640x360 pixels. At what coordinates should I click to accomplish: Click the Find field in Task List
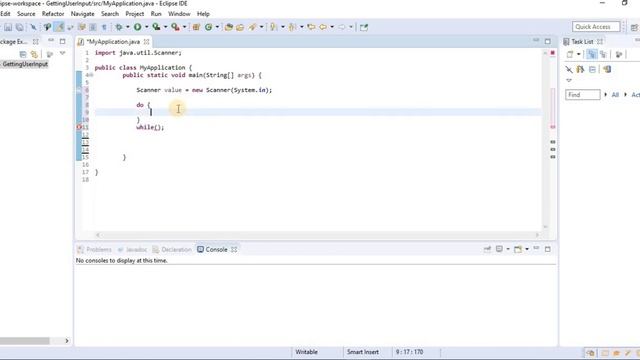click(582, 95)
